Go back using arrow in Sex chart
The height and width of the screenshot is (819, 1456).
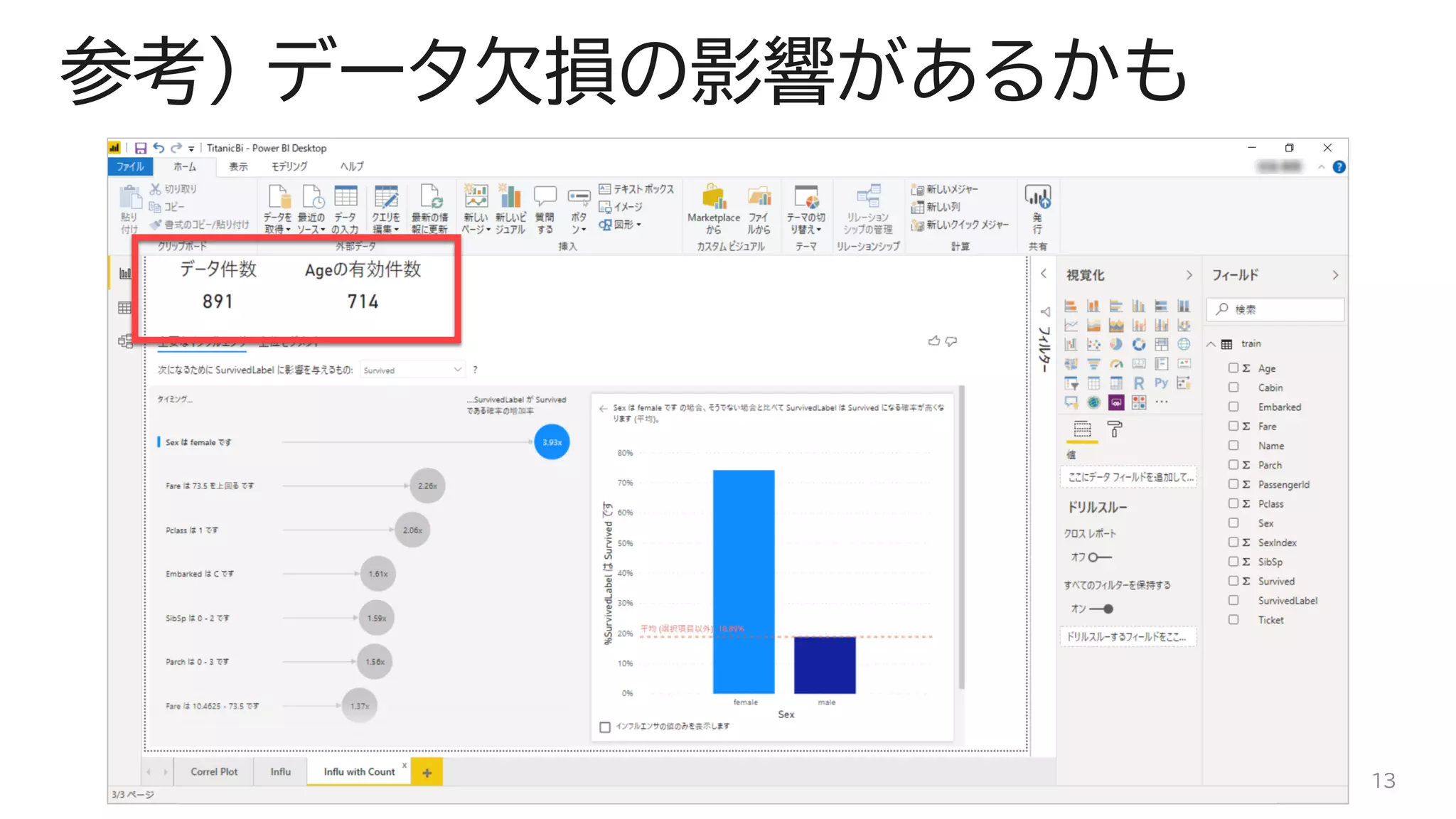click(x=603, y=408)
